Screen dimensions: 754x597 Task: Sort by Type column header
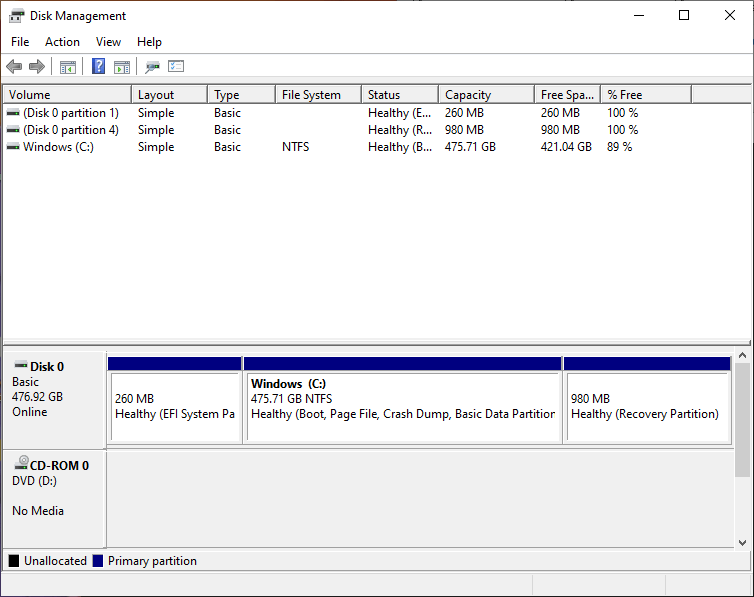tap(241, 95)
